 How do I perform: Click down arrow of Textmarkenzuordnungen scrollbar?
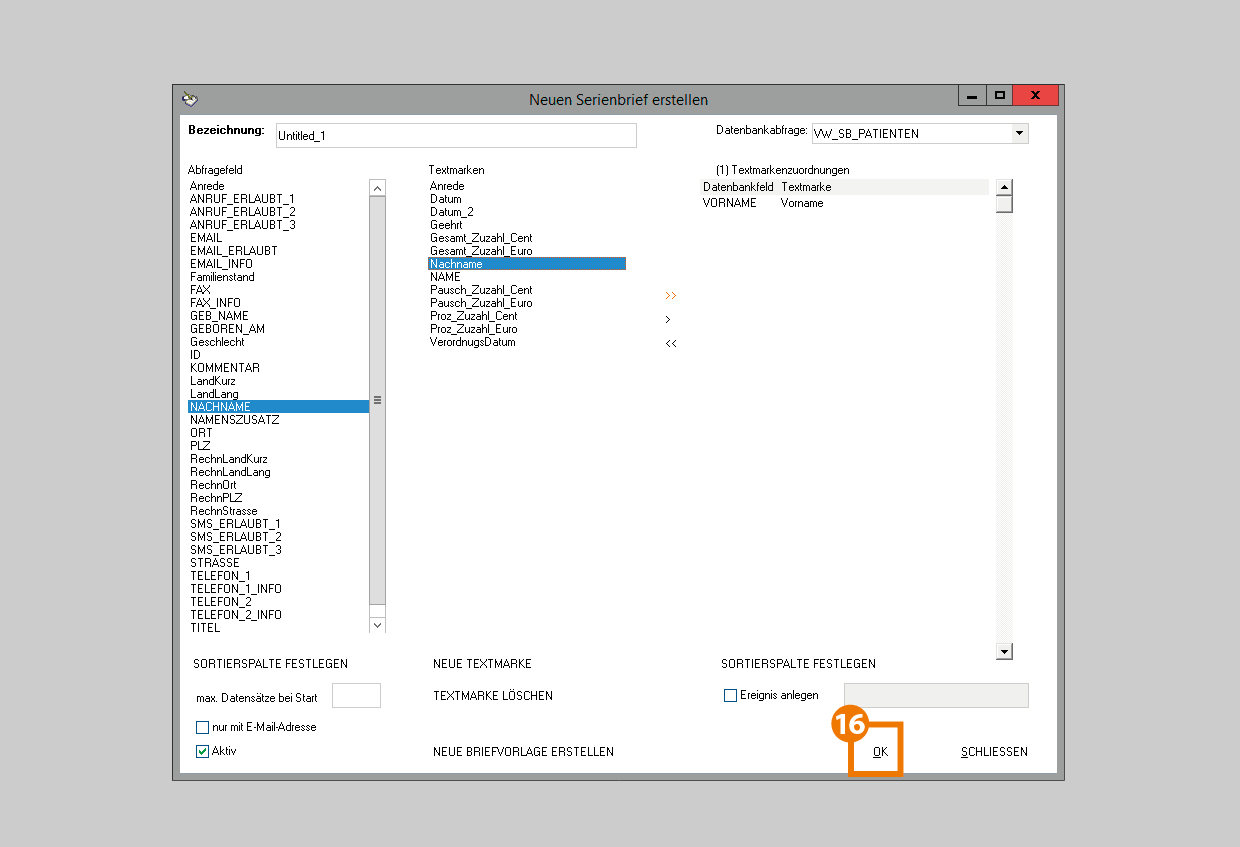[x=1004, y=652]
